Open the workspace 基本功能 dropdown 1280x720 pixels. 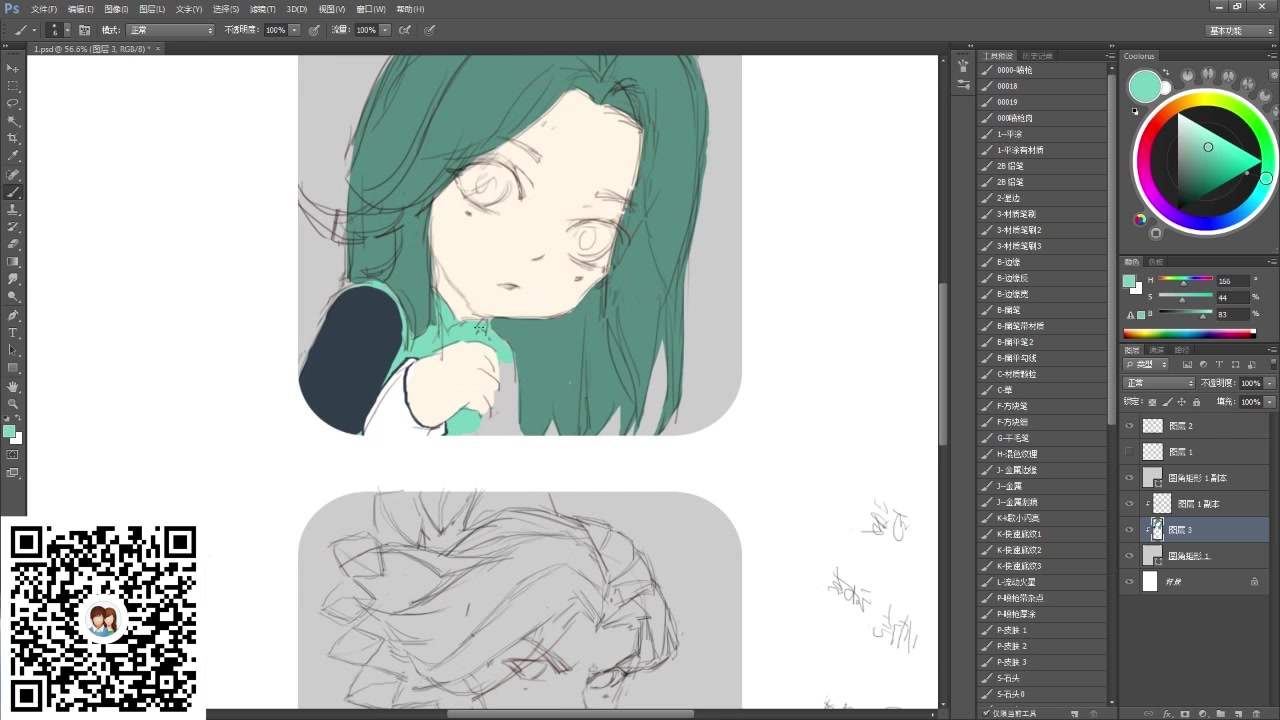coord(1240,30)
